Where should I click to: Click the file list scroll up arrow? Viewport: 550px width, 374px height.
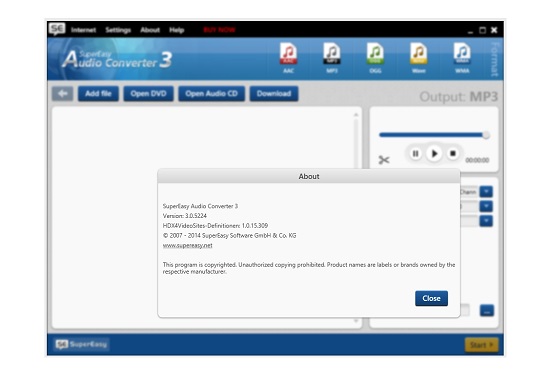click(x=356, y=115)
